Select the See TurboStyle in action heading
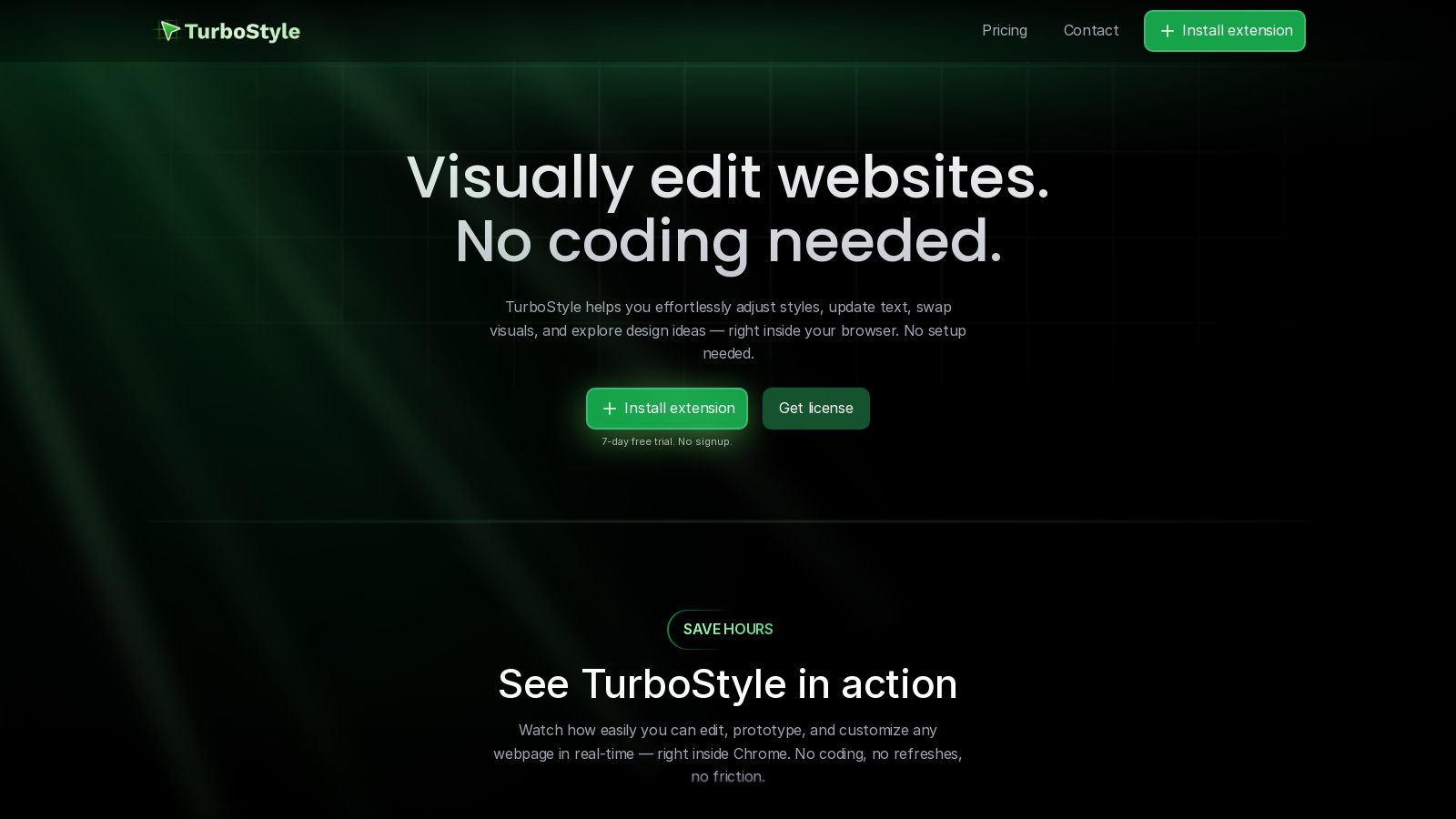1456x819 pixels. (x=728, y=683)
